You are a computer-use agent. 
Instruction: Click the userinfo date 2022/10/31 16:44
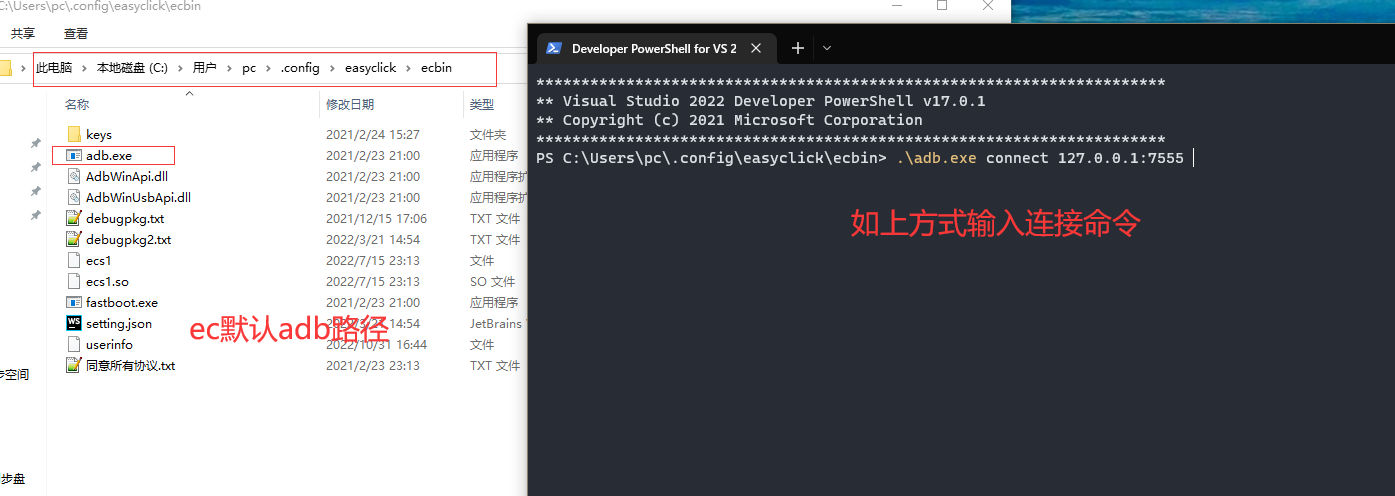coord(376,344)
